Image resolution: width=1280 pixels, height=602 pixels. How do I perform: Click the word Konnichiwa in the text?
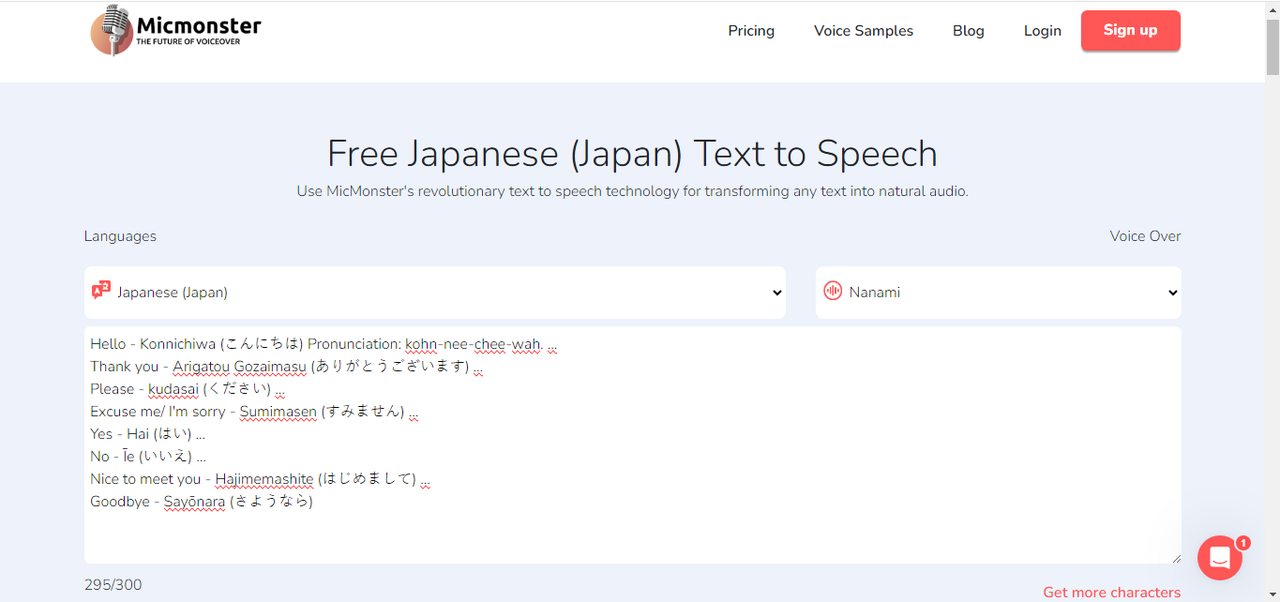pyautogui.click(x=179, y=344)
